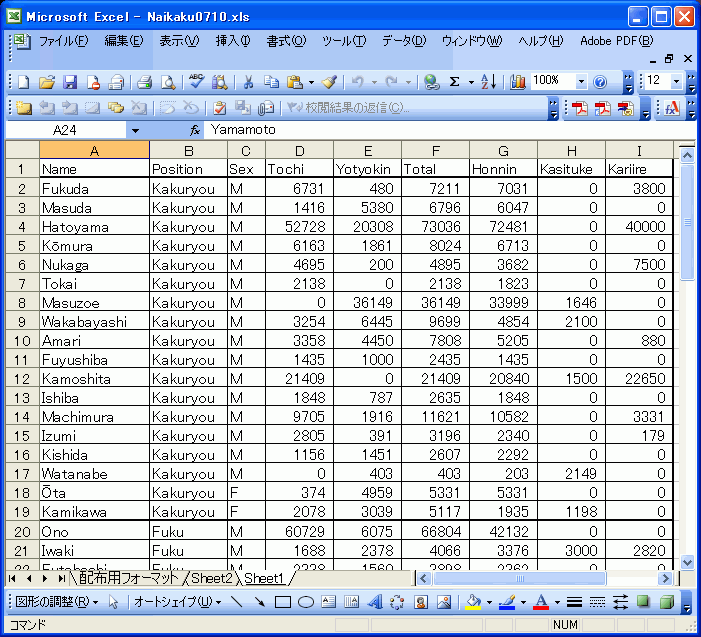Select the Rectangle drawing tool

[283, 602]
